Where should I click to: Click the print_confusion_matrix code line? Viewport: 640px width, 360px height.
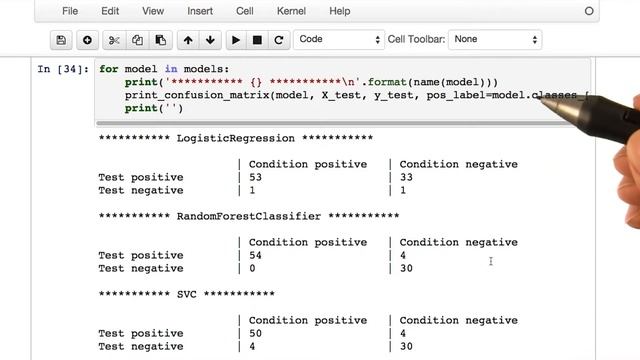click(355, 95)
